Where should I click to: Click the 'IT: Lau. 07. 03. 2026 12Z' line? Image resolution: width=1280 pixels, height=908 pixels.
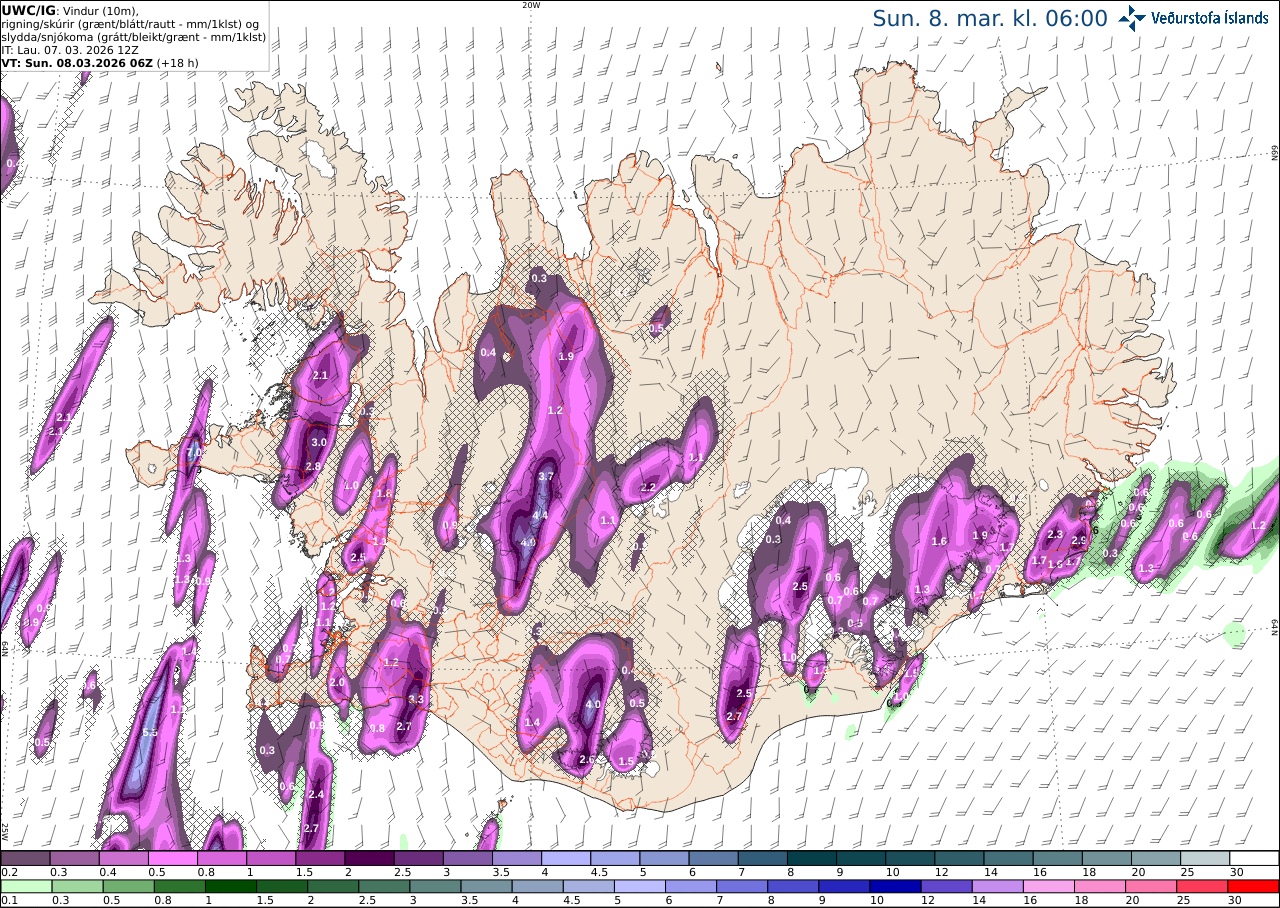click(x=68, y=49)
